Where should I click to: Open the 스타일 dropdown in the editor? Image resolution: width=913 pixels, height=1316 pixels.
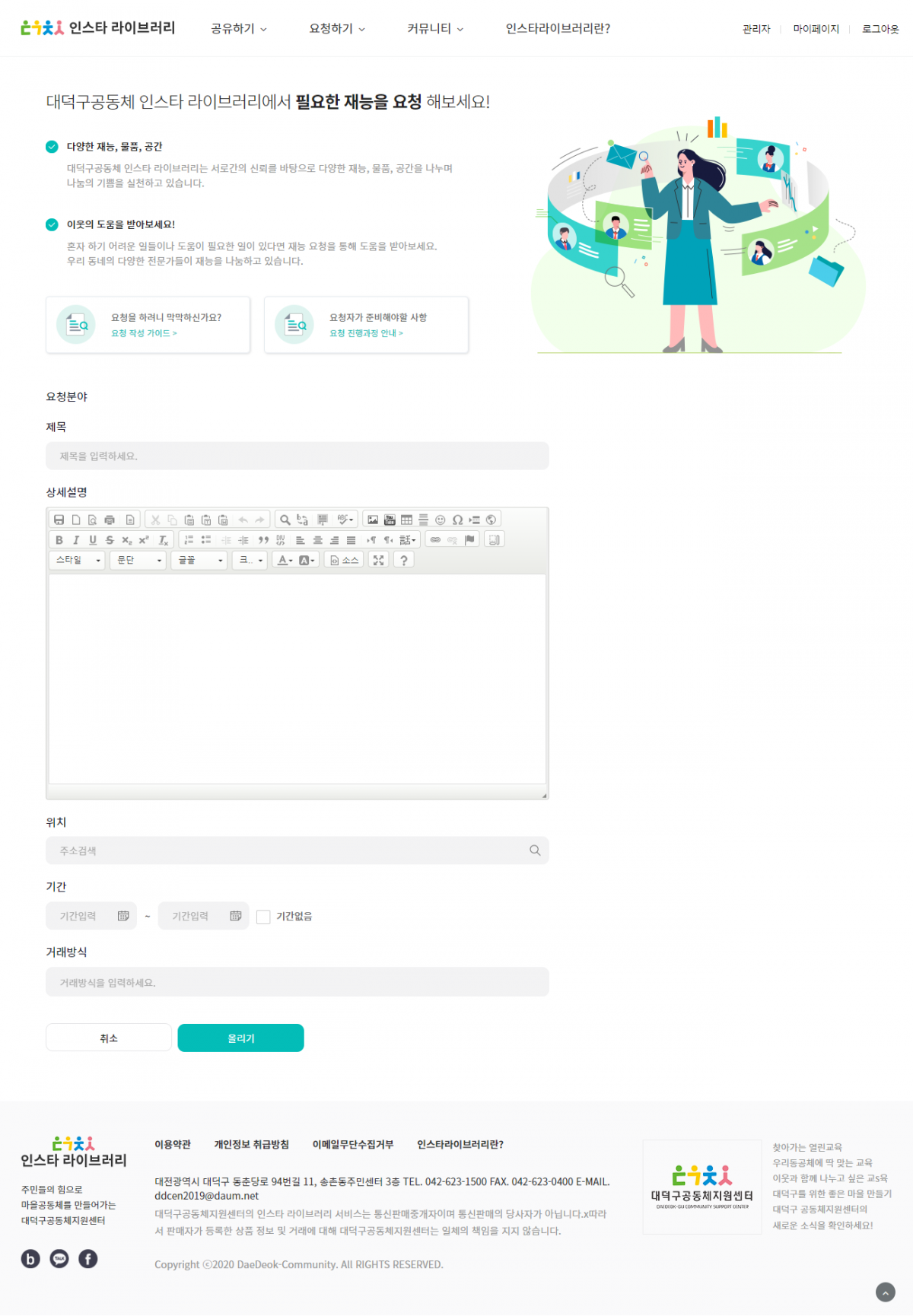tap(76, 560)
